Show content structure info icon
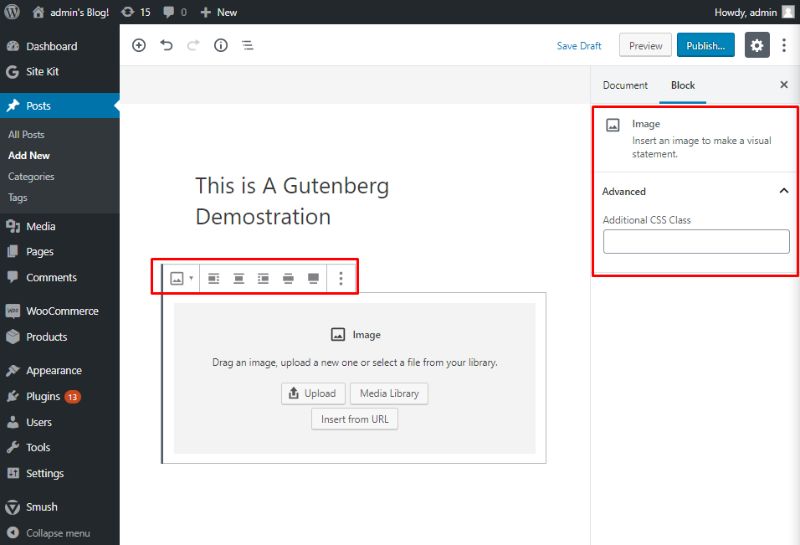 220,45
